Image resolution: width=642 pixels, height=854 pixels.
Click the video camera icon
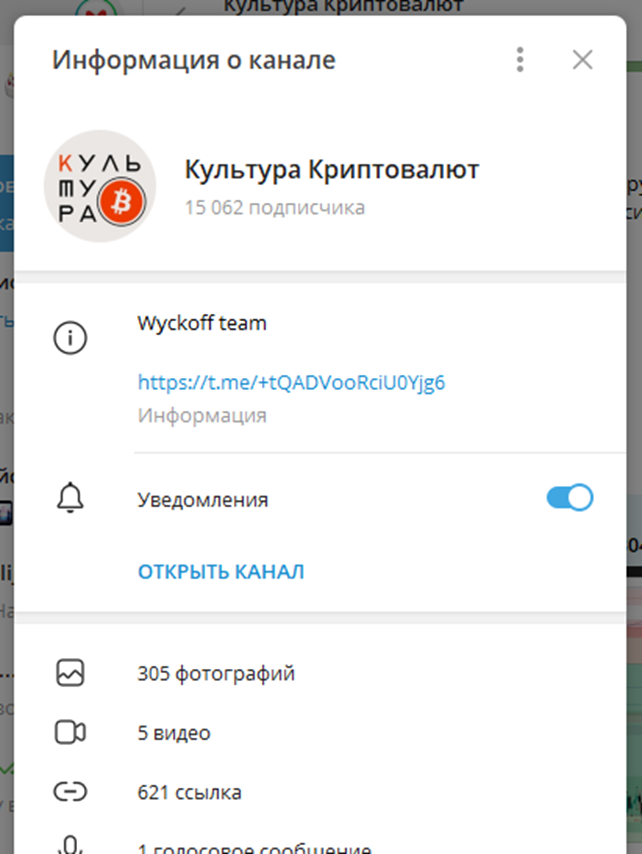point(70,732)
